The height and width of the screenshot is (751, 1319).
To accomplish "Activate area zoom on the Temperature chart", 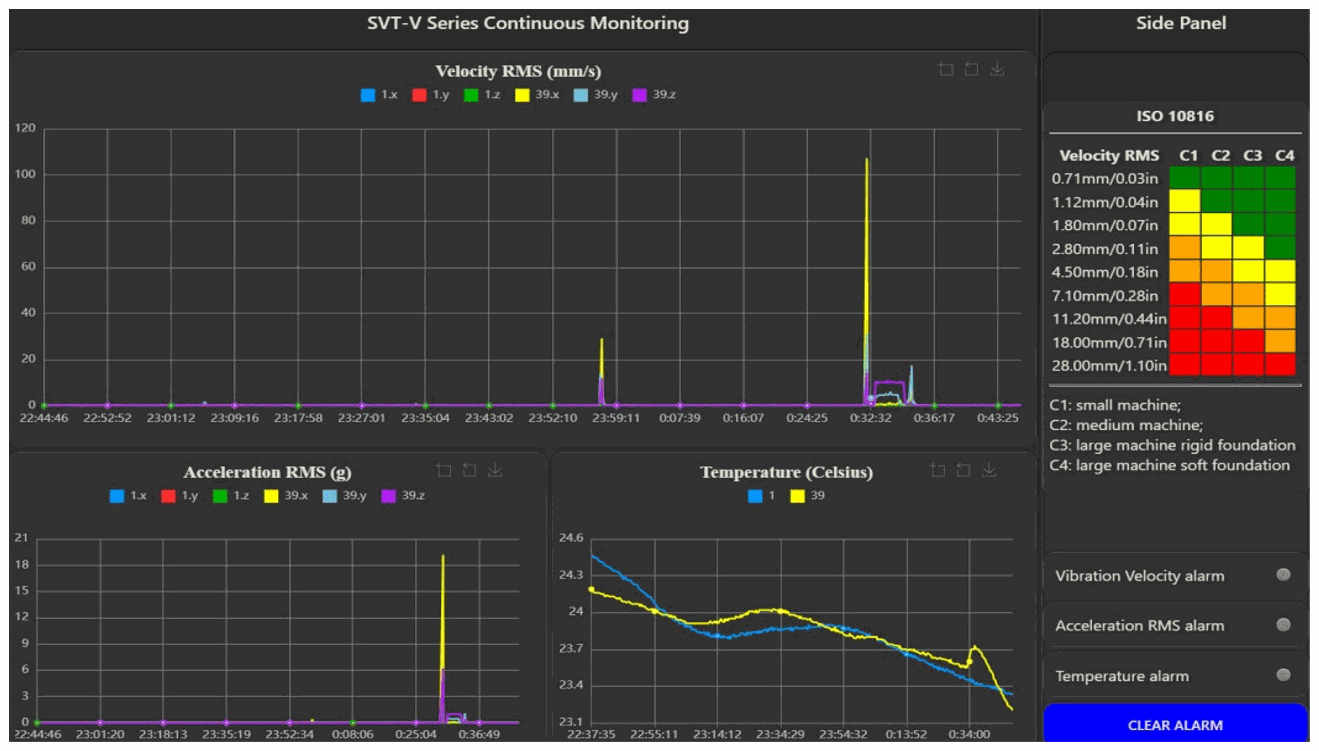I will 938,471.
